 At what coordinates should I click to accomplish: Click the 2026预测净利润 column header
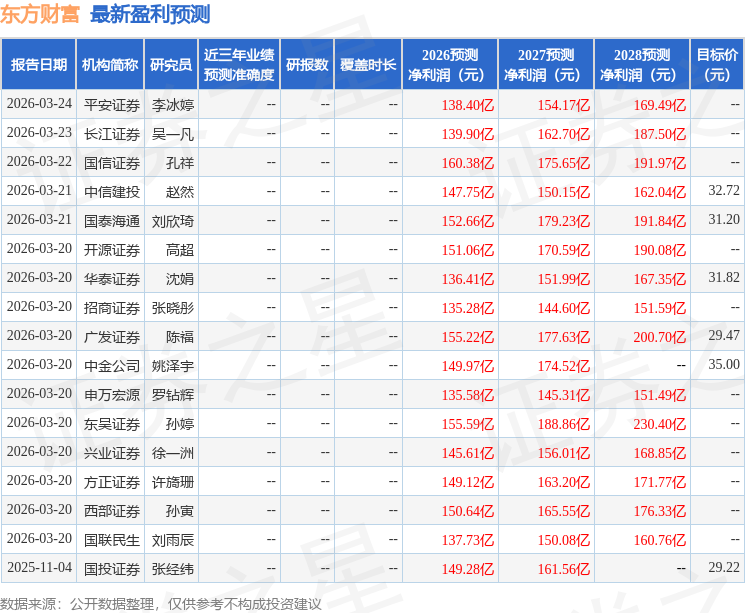pos(449,64)
